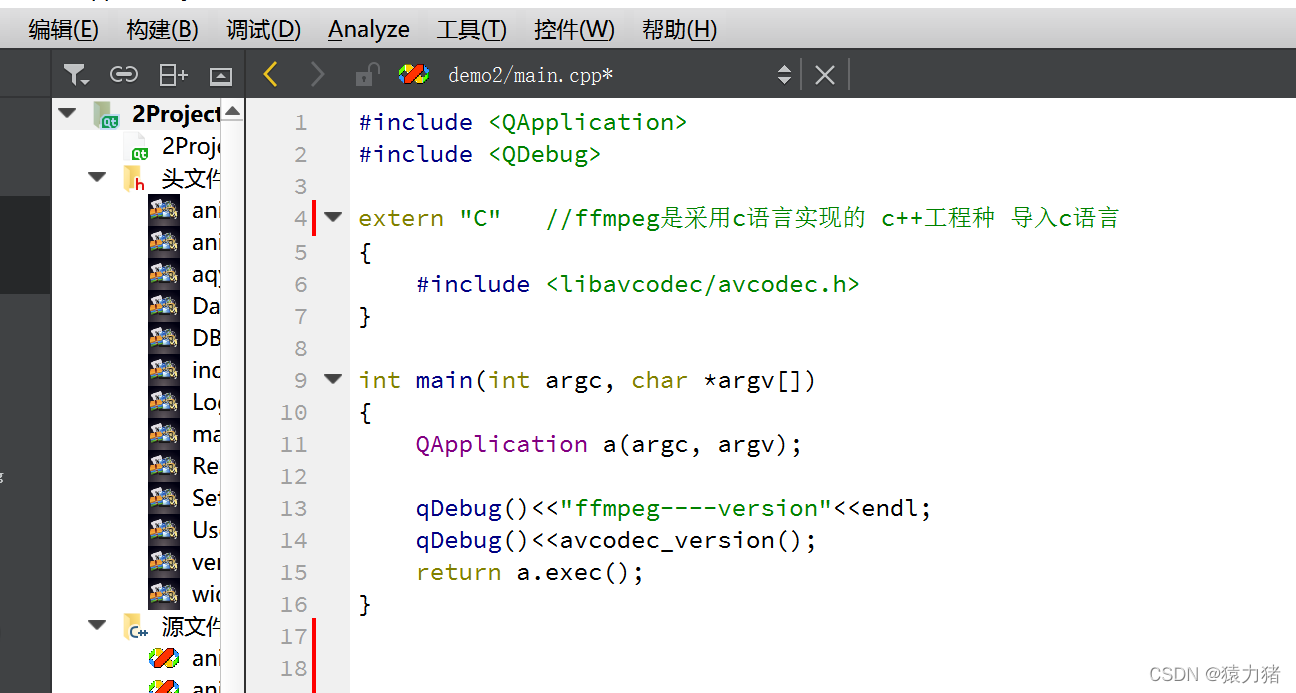Toggle the file writable lock icon
Screen dimensions: 1296x693
click(367, 74)
